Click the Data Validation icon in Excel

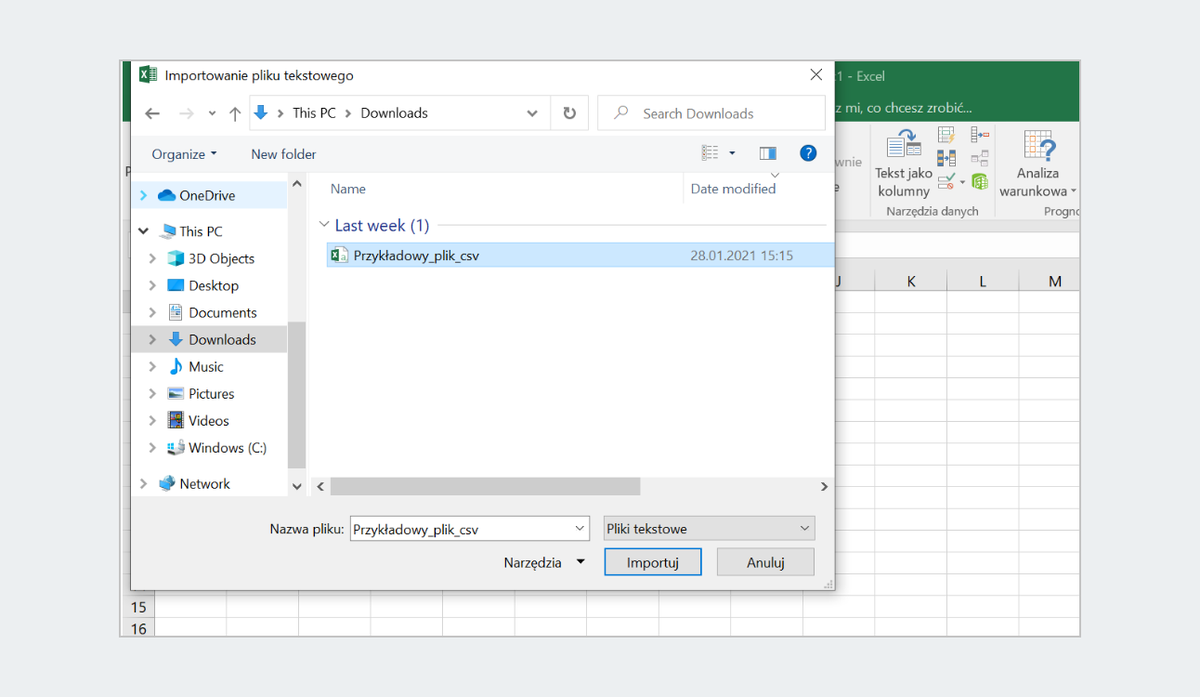pyautogui.click(x=946, y=181)
